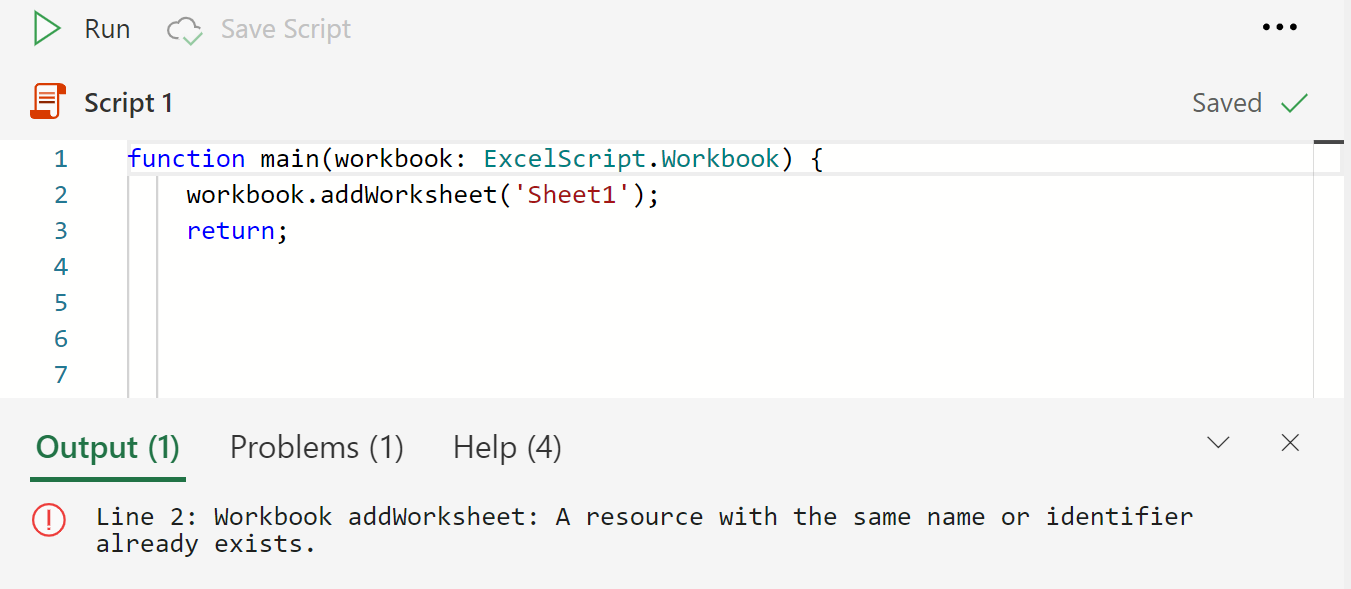Click the Run button label
Image resolution: width=1351 pixels, height=589 pixels.
106,28
